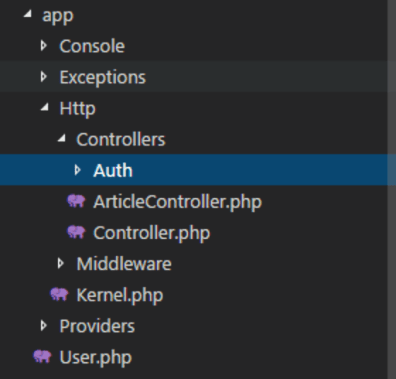
Task: Select the Exceptions folder label
Action: pyautogui.click(x=103, y=77)
